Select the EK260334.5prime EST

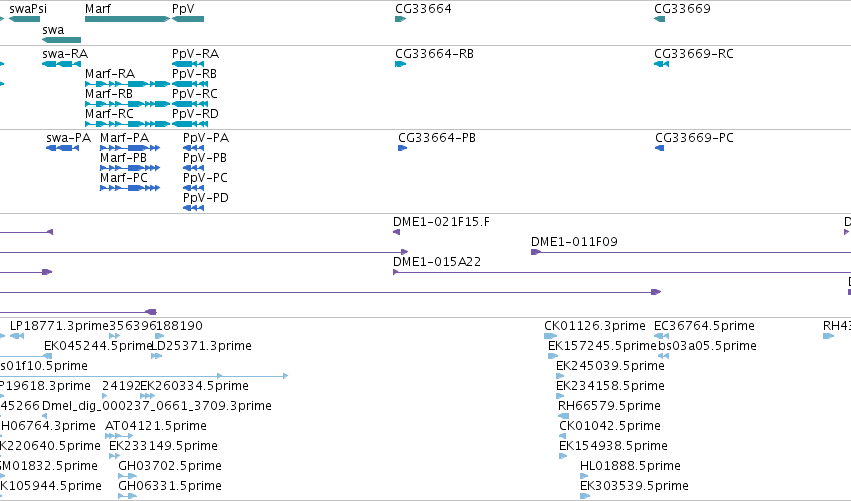coord(147,397)
